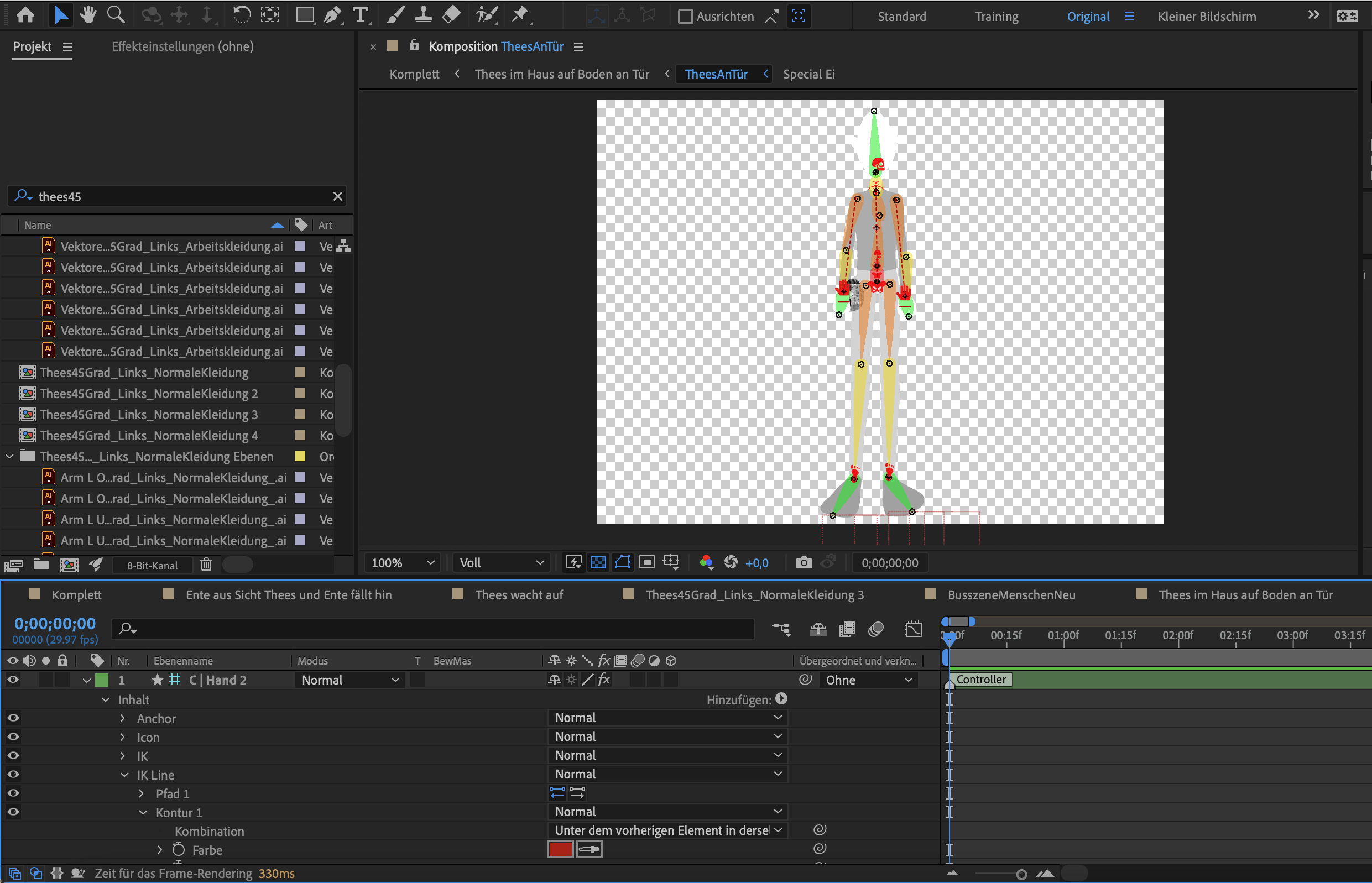Switch to the Thees wacht auf tab

pyautogui.click(x=518, y=594)
